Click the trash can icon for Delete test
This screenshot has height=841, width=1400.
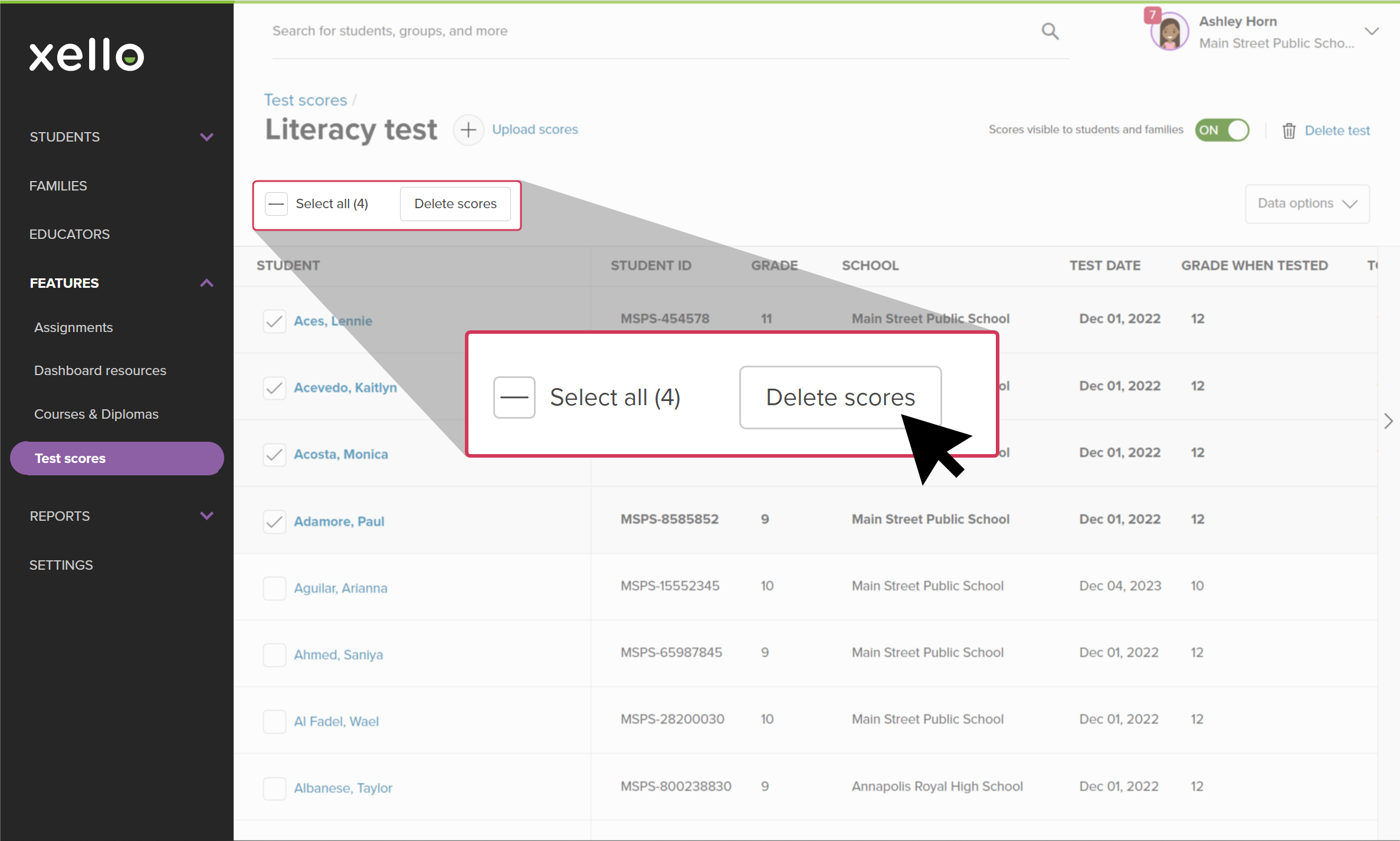tap(1288, 130)
